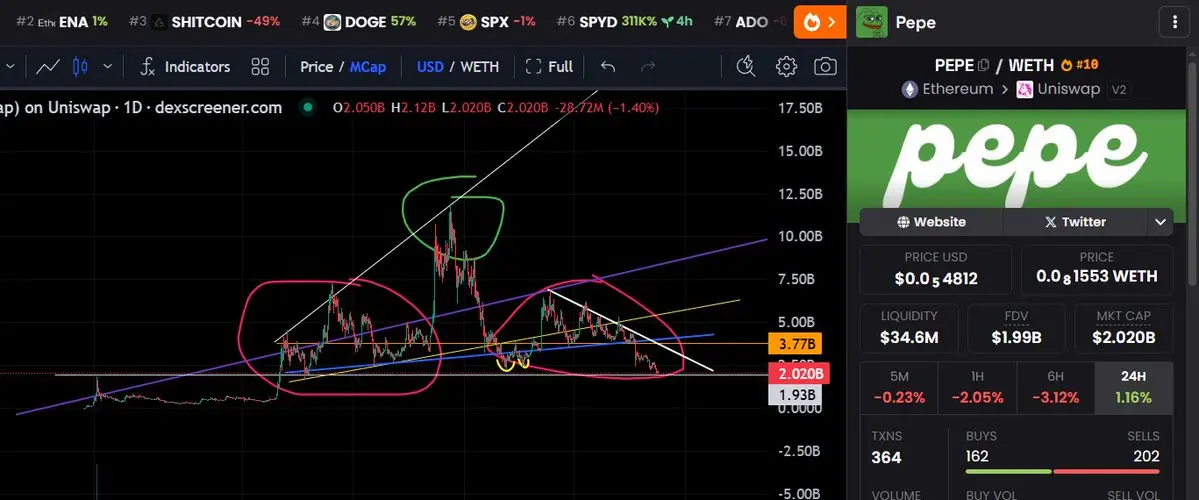The height and width of the screenshot is (500, 1199).
Task: Open trending token #5 SPX
Action: (486, 21)
